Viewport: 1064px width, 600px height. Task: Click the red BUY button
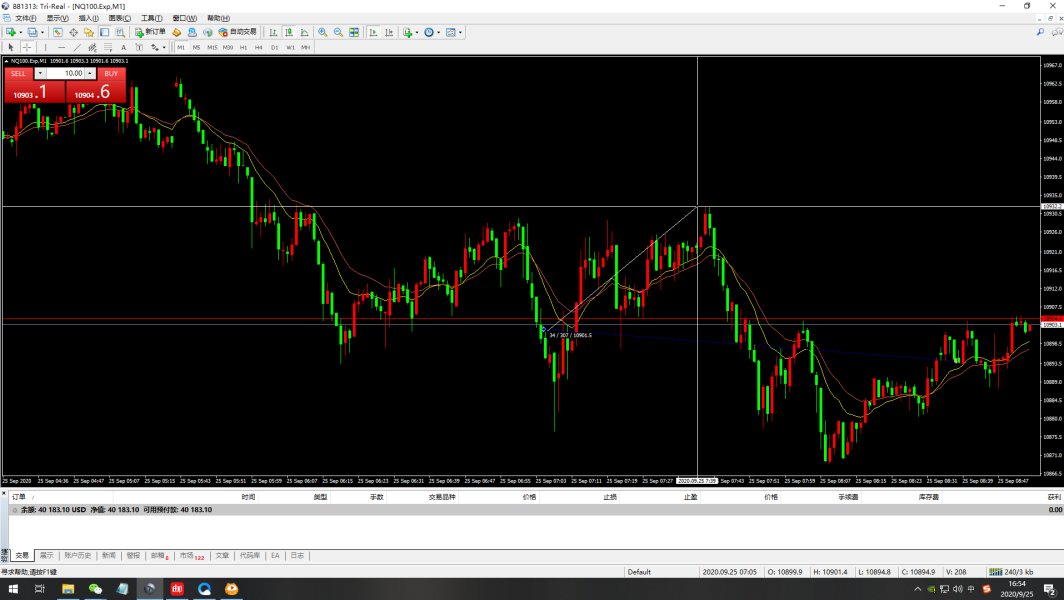[111, 73]
